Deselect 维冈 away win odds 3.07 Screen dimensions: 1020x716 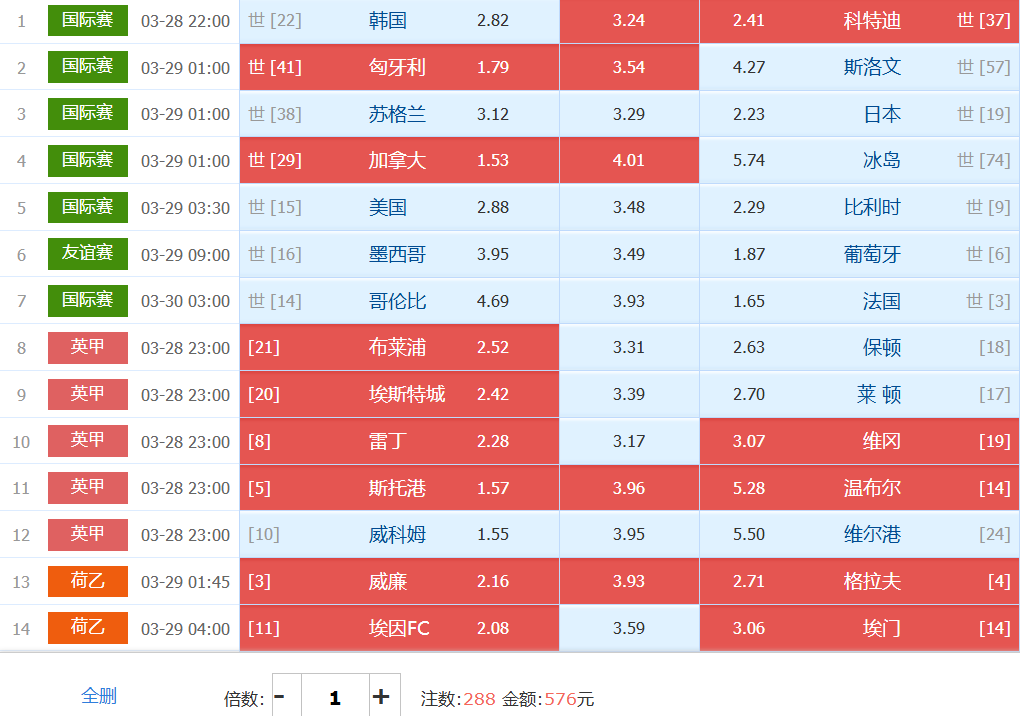pos(859,441)
